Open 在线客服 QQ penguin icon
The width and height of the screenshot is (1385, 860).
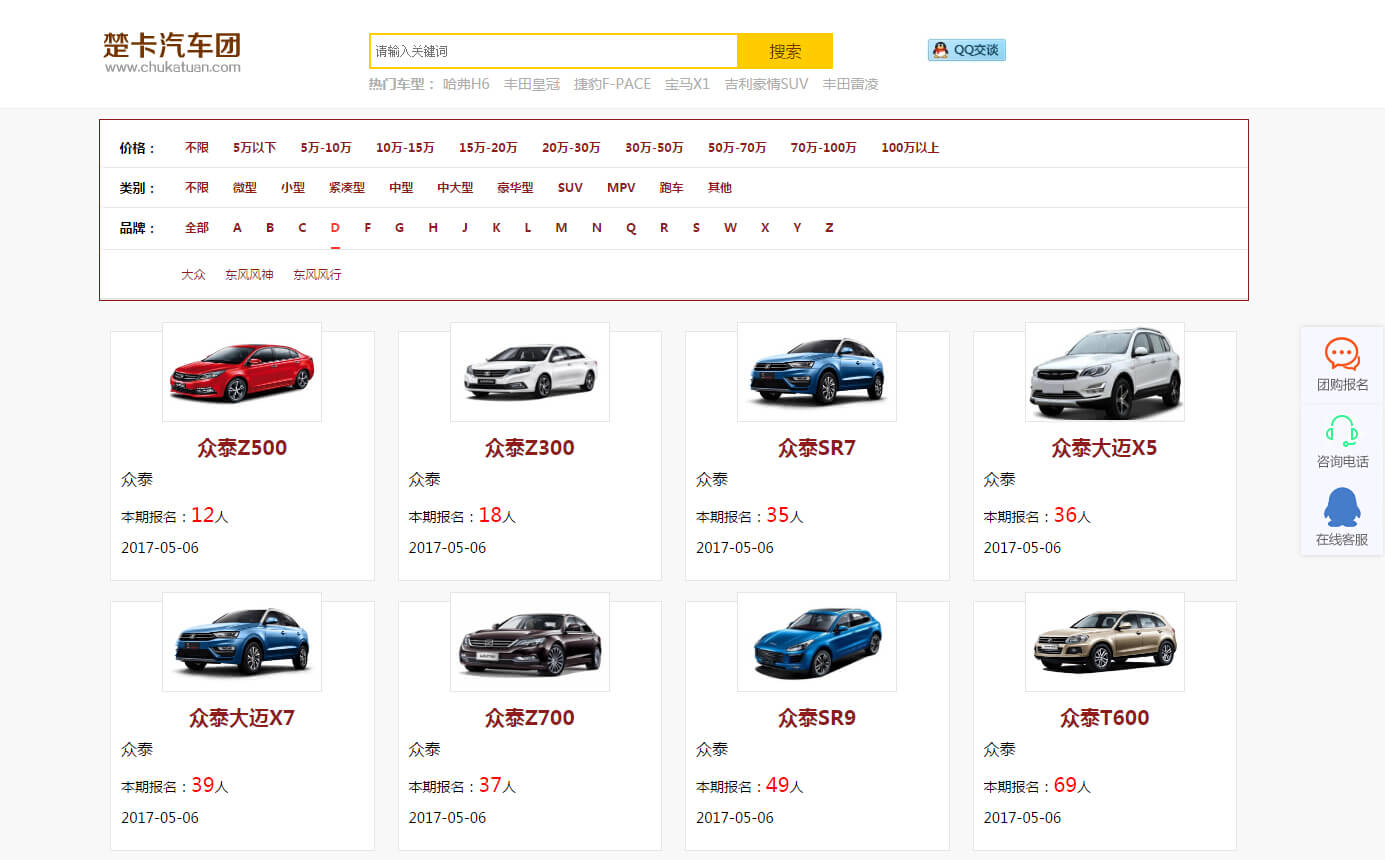click(x=1342, y=508)
